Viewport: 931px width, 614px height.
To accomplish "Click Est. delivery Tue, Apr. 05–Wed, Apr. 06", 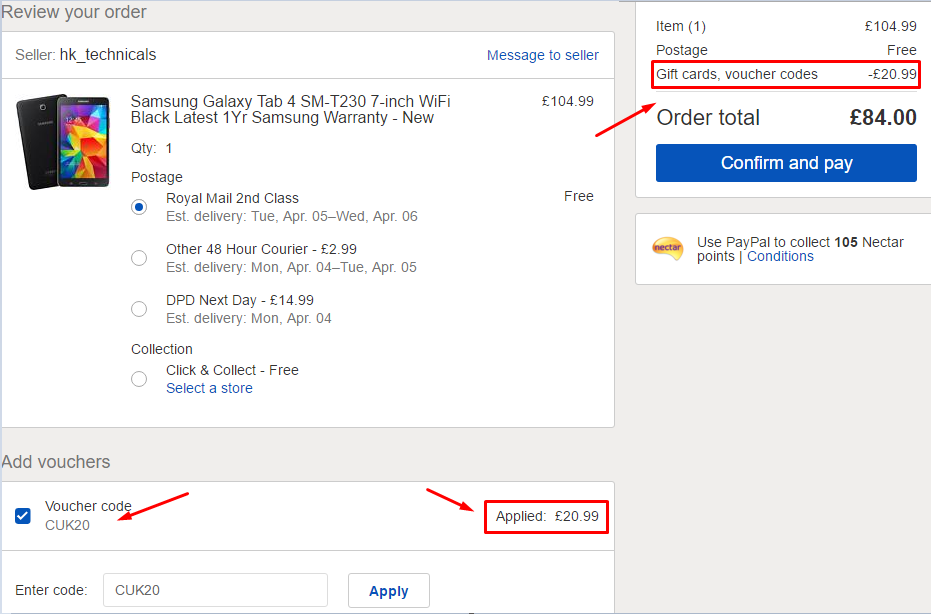I will coord(292,216).
